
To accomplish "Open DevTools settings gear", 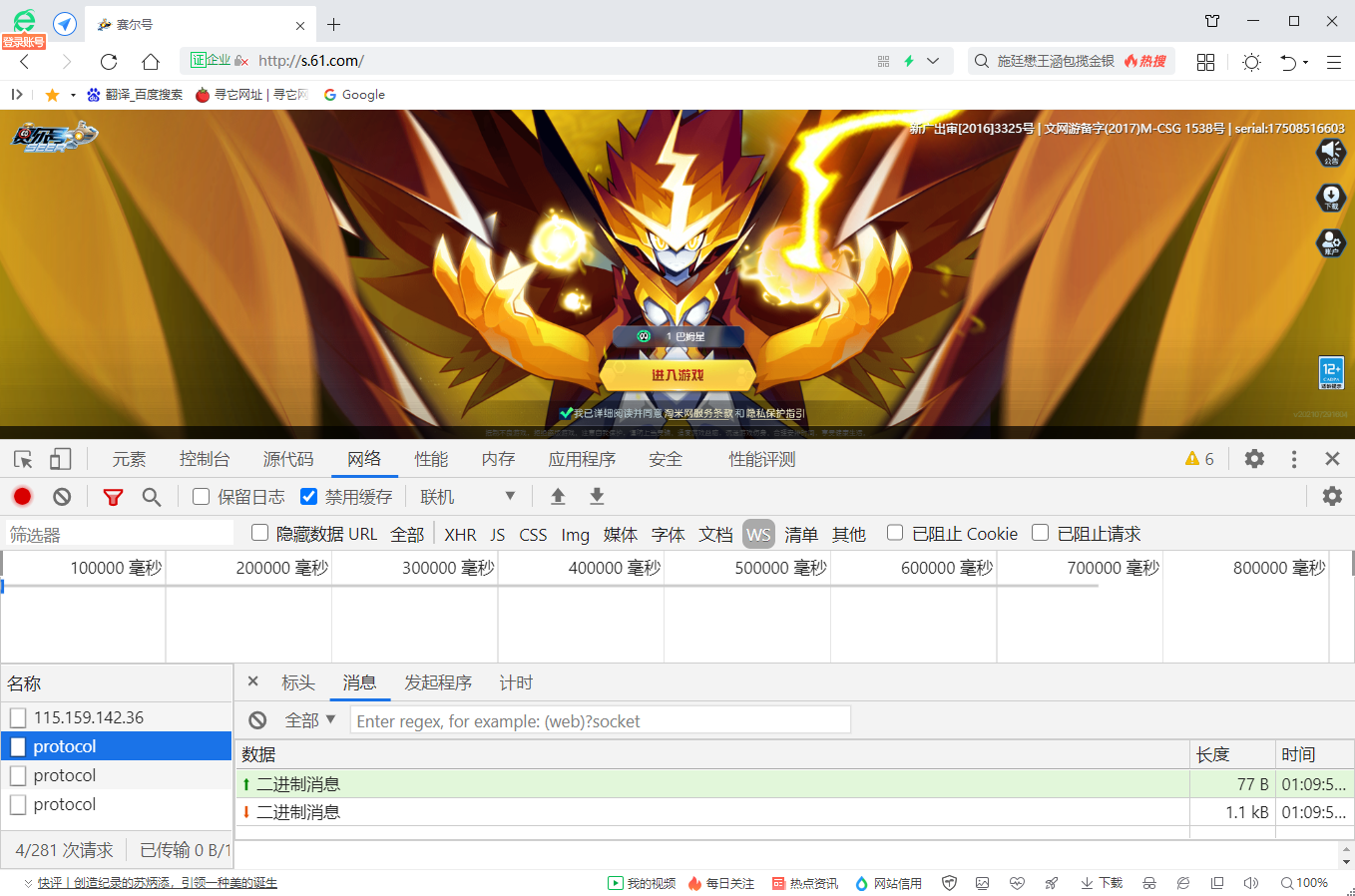I will (x=1253, y=458).
